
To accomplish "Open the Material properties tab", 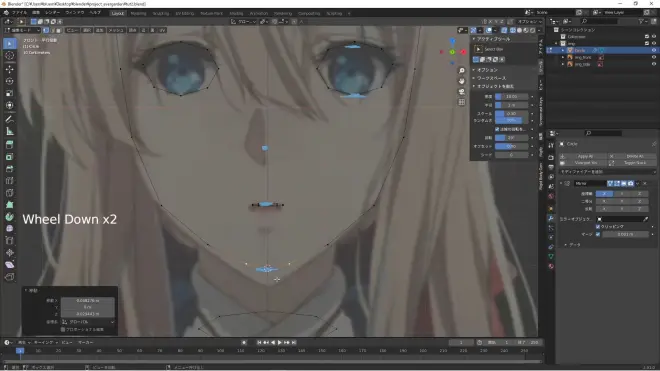I will click(551, 266).
